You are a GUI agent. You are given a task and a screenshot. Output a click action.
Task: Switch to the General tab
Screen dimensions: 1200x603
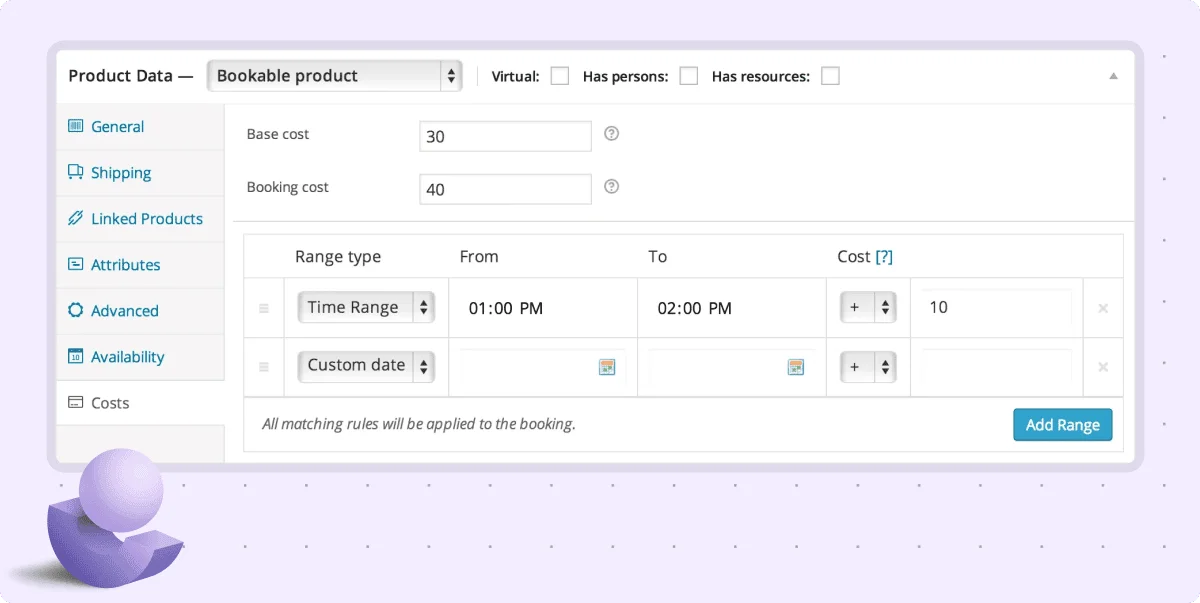[140, 127]
